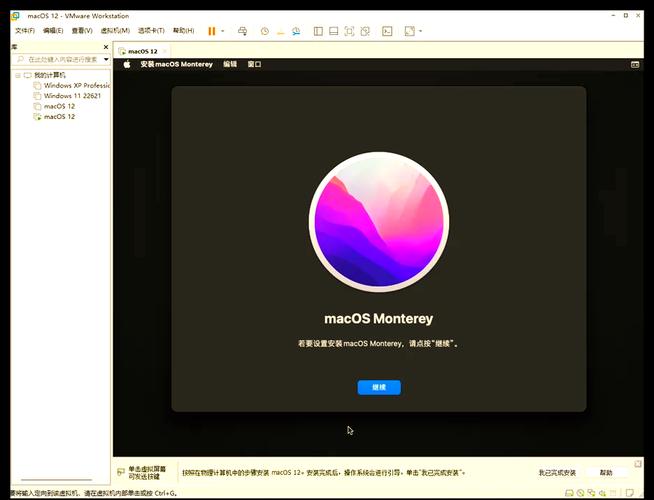Click the macOS Monterey logo image
This screenshot has height=500, width=654.
379,222
